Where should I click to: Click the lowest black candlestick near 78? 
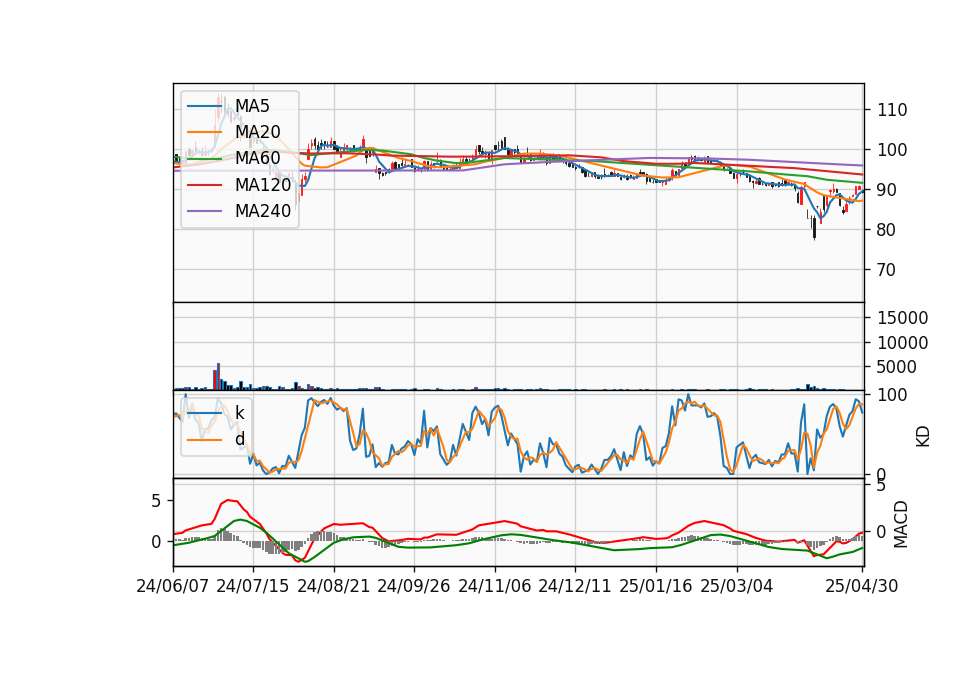click(x=814, y=228)
